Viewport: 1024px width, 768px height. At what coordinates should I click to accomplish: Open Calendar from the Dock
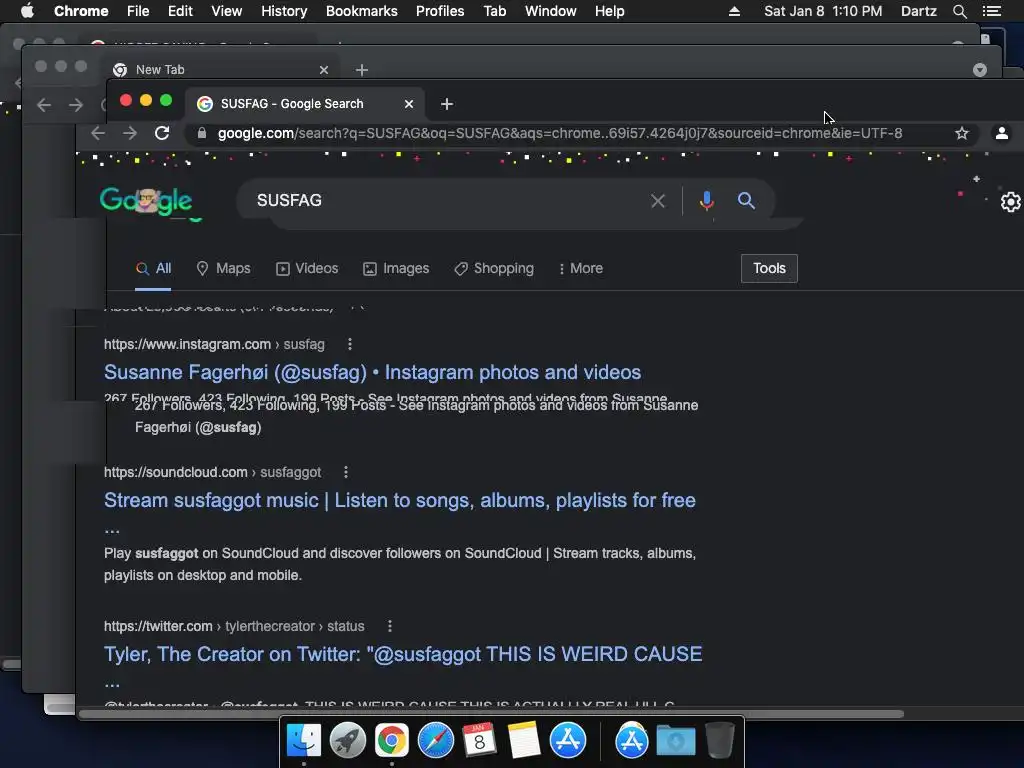coord(479,741)
